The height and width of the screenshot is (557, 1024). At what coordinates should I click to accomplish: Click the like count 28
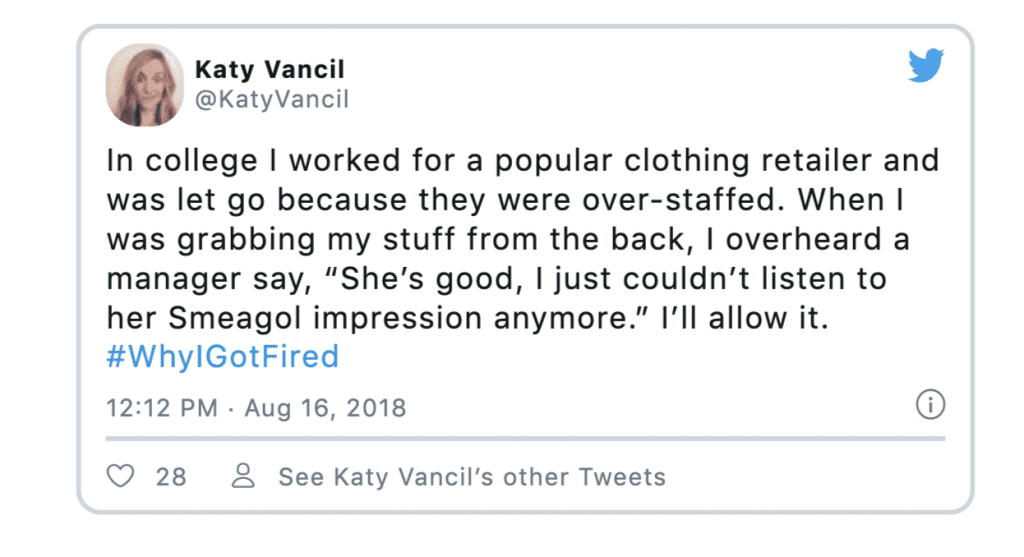tap(171, 477)
